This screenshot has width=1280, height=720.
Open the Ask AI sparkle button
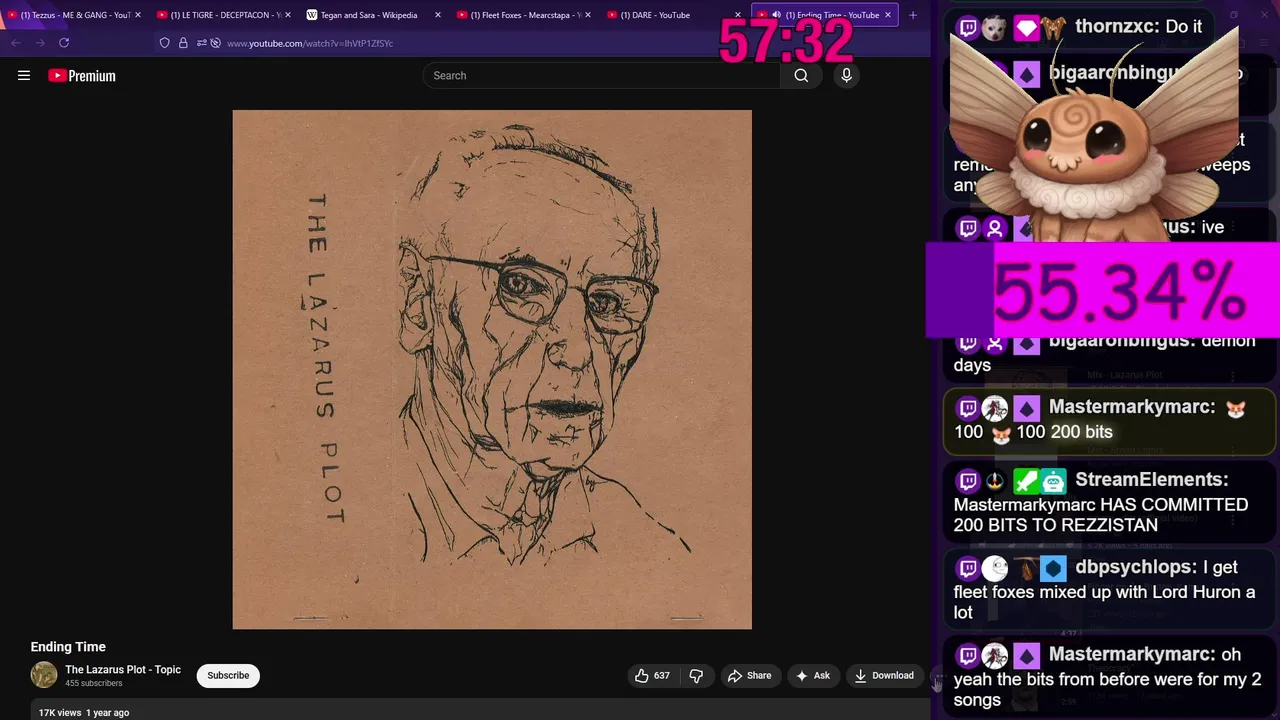812,676
